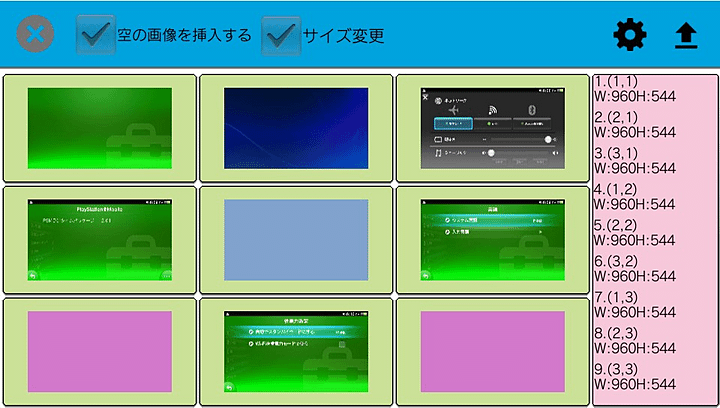720x408 pixels.
Task: Click the empty light blue image cell
Action: click(x=296, y=240)
